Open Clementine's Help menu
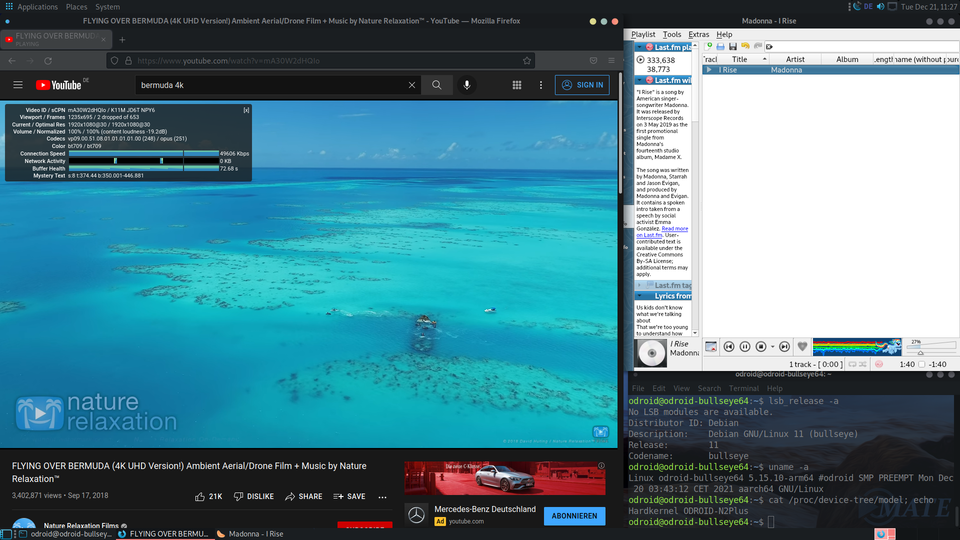Image resolution: width=960 pixels, height=540 pixels. [x=724, y=34]
